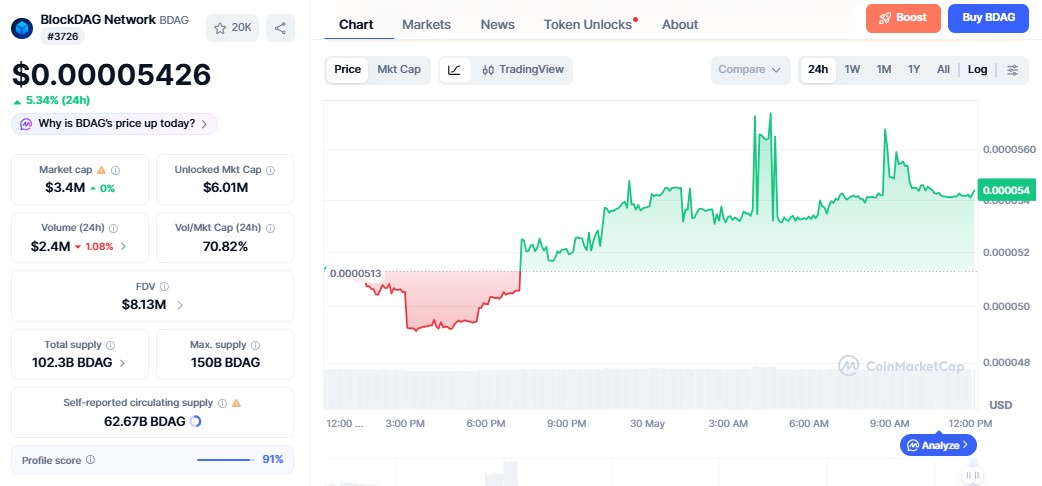This screenshot has width=1042, height=486.
Task: Click circulating supply warning triangle
Action: click(236, 403)
